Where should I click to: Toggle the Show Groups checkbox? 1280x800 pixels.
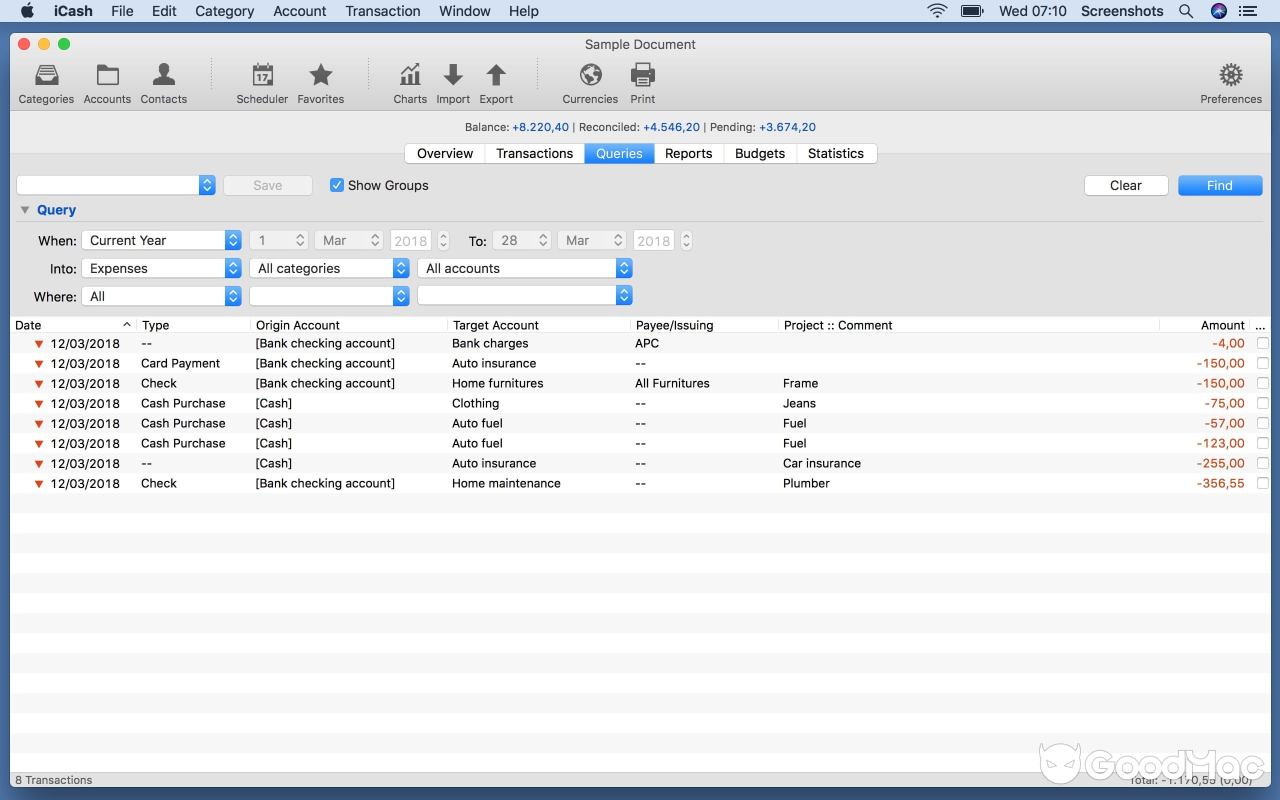[x=337, y=185]
